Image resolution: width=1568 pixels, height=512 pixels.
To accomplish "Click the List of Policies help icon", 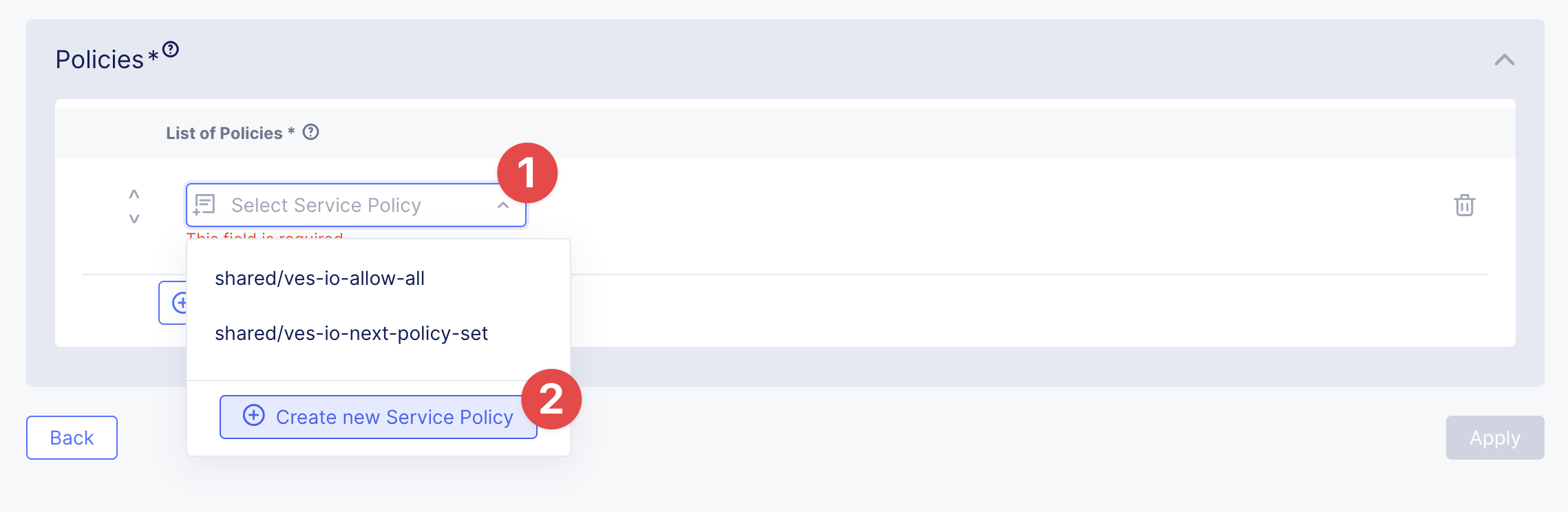I will [311, 132].
